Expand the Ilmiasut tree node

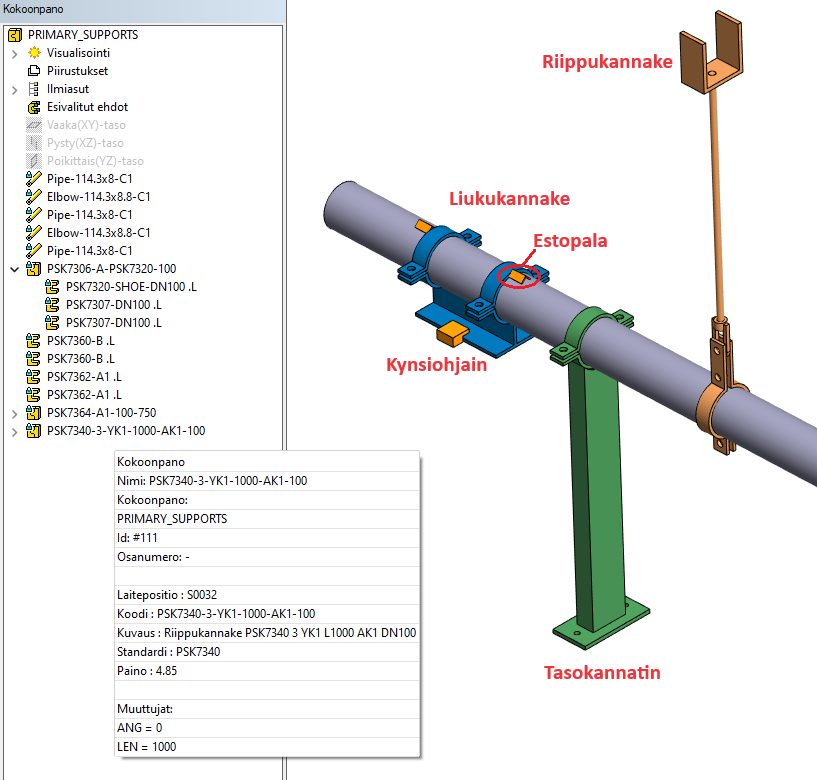(14, 89)
